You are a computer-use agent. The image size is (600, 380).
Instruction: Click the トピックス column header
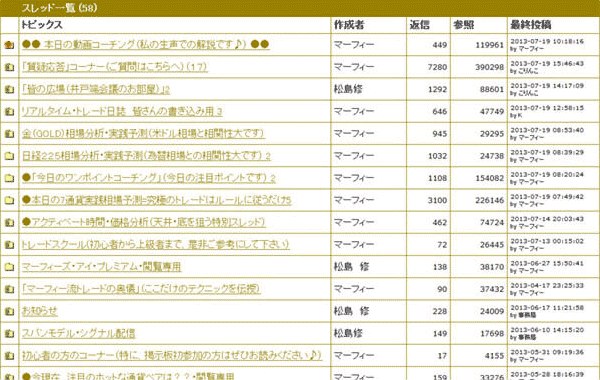tap(42, 25)
